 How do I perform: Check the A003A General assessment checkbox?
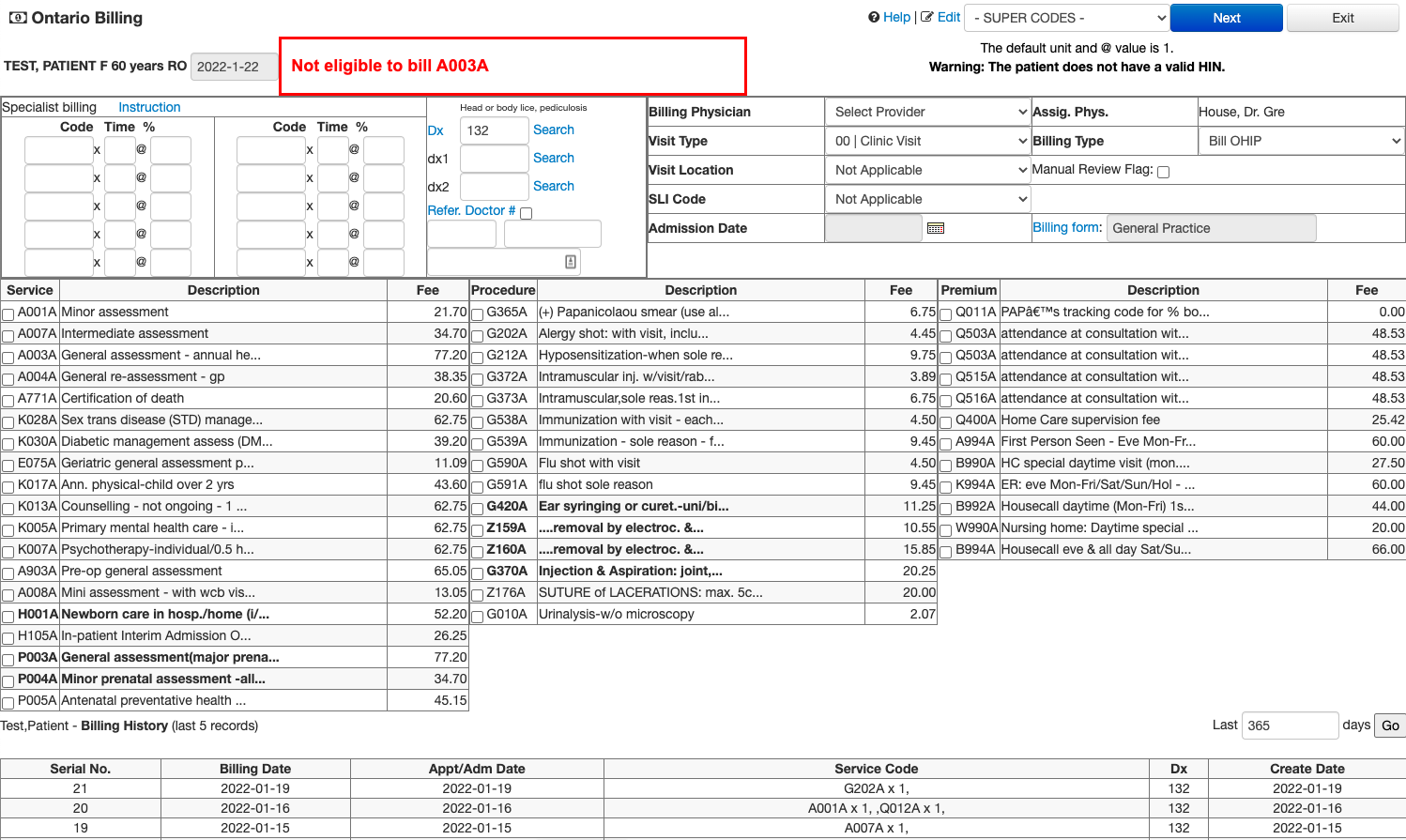8,357
